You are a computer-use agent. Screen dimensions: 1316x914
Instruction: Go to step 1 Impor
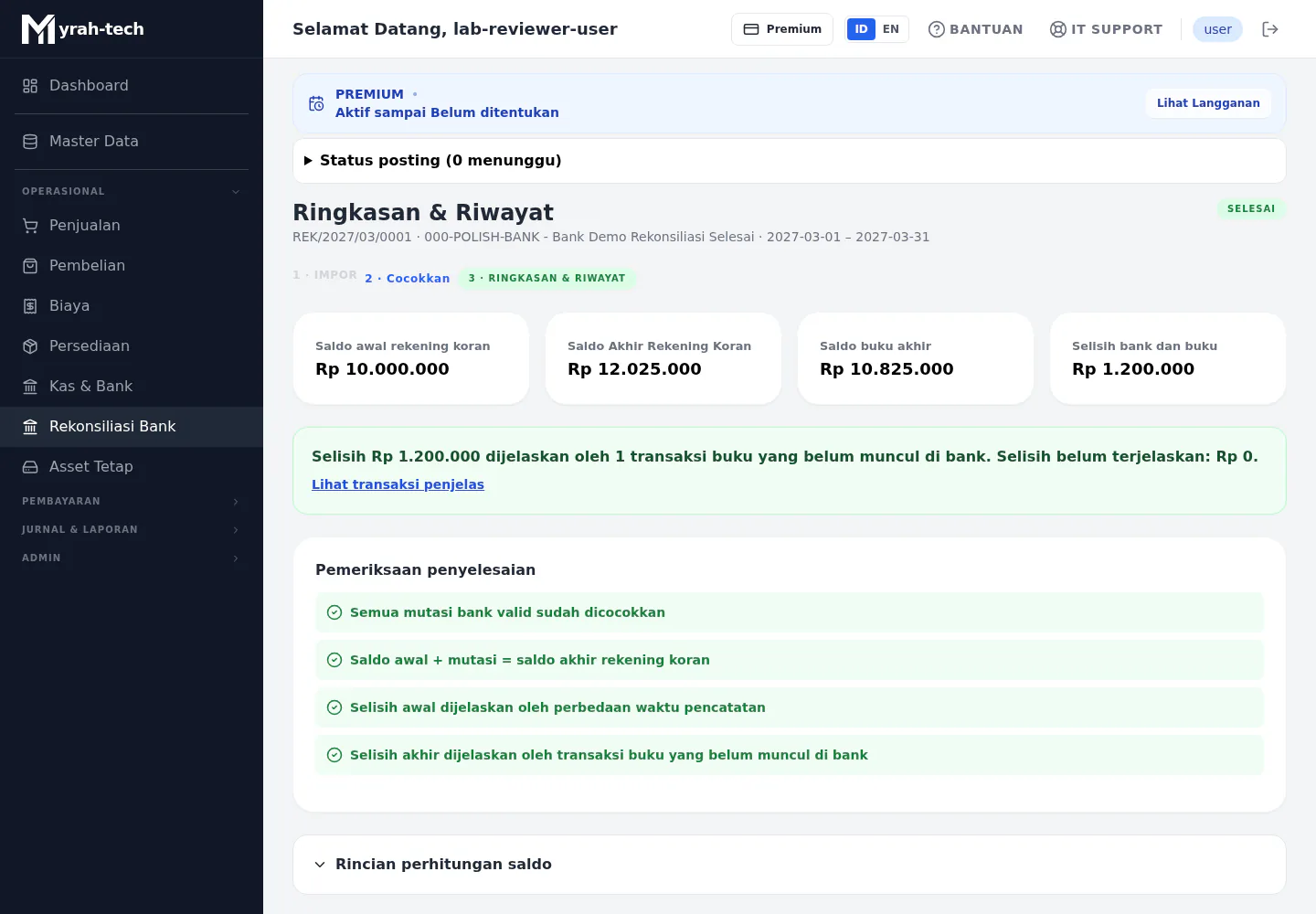coord(325,275)
